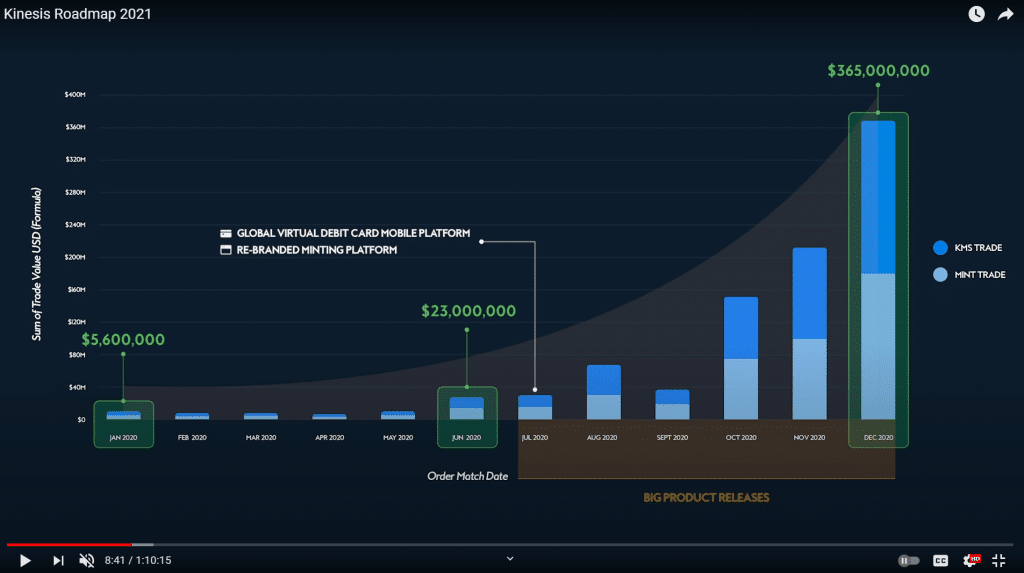Open video settings gear
This screenshot has height=573, width=1024.
click(971, 560)
